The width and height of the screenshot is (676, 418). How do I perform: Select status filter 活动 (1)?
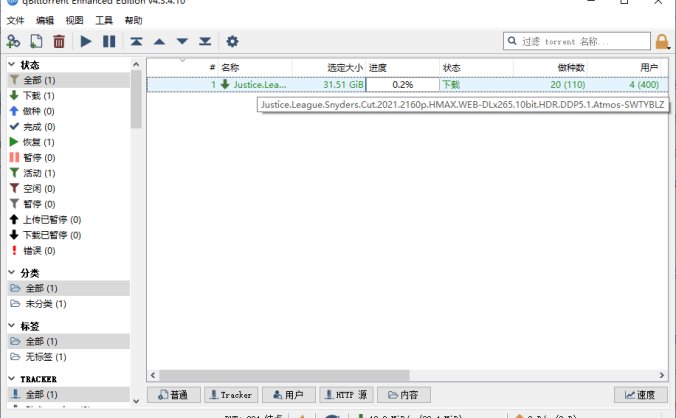69,173
